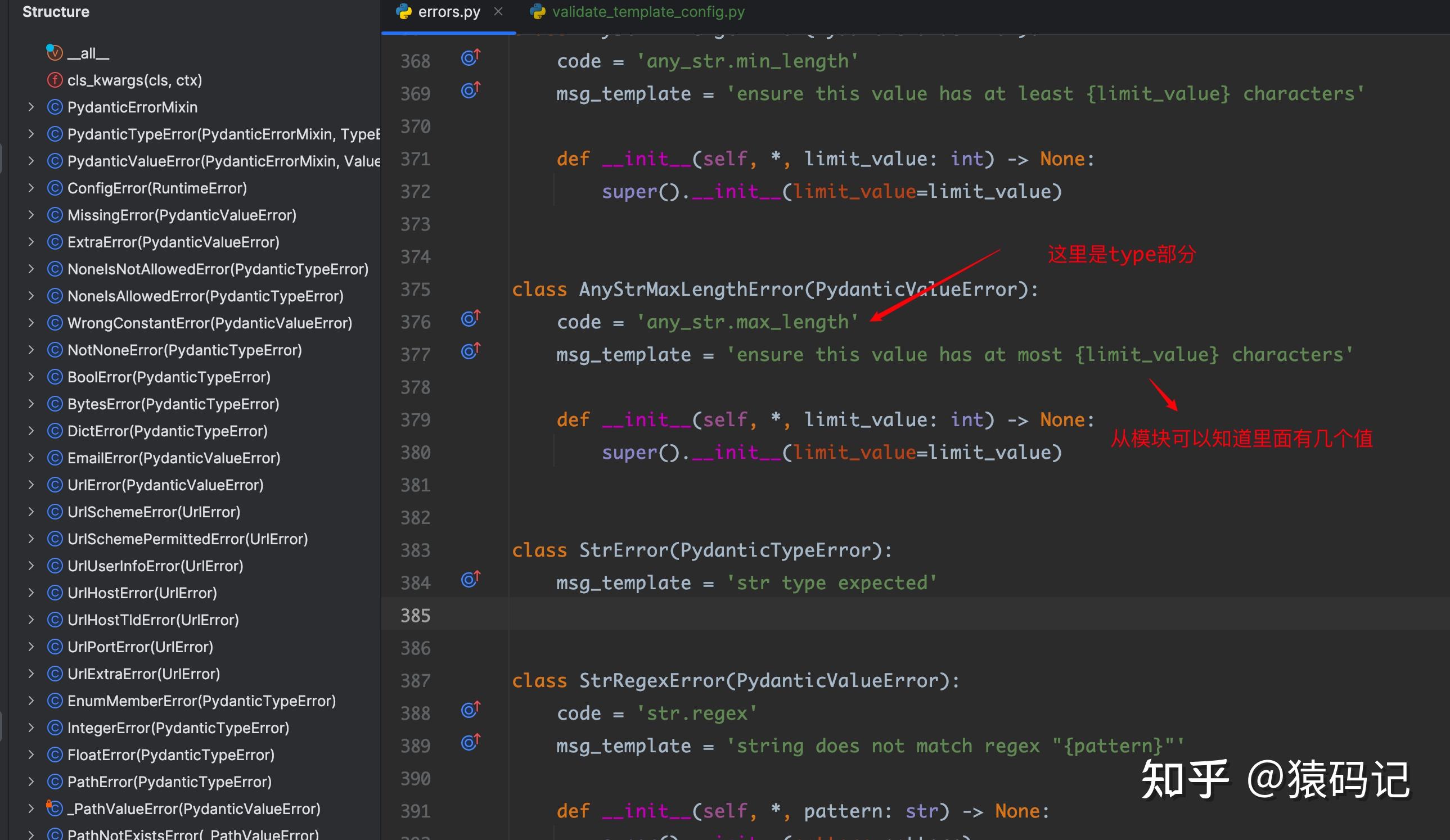Expand the UrlError tree node
The height and width of the screenshot is (840, 1450).
30,485
